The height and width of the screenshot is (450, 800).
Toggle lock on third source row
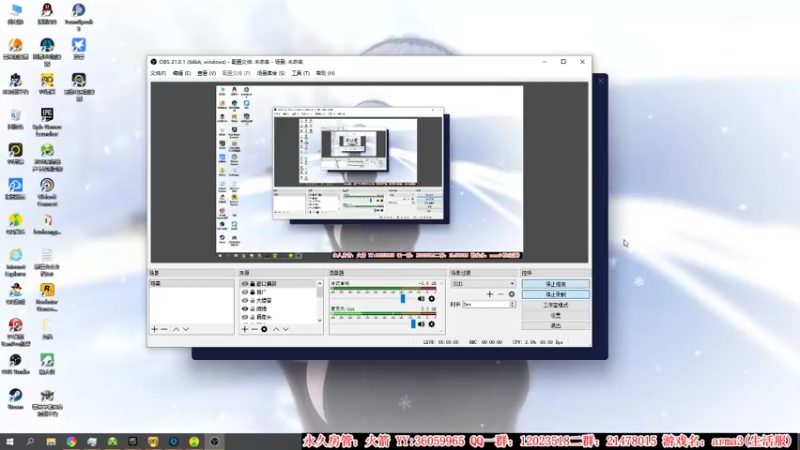(x=253, y=301)
